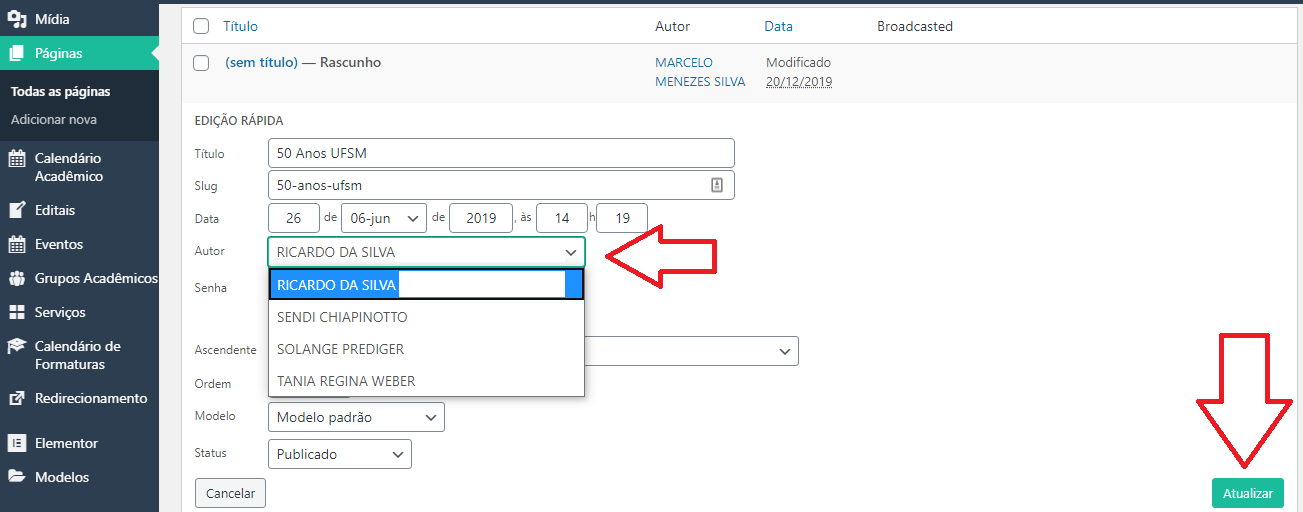
Task: Click the Serviços grid icon
Action: pos(17,312)
